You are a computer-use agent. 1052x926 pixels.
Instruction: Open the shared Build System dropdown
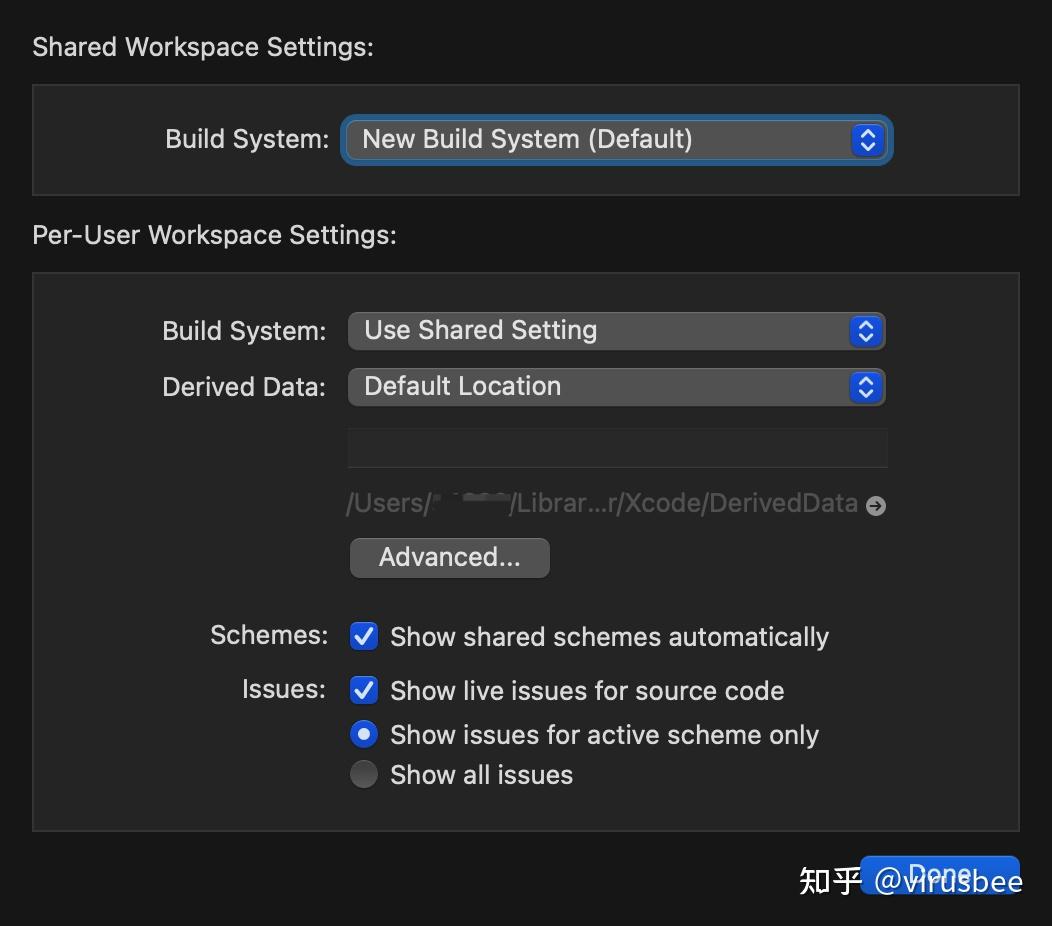click(615, 140)
